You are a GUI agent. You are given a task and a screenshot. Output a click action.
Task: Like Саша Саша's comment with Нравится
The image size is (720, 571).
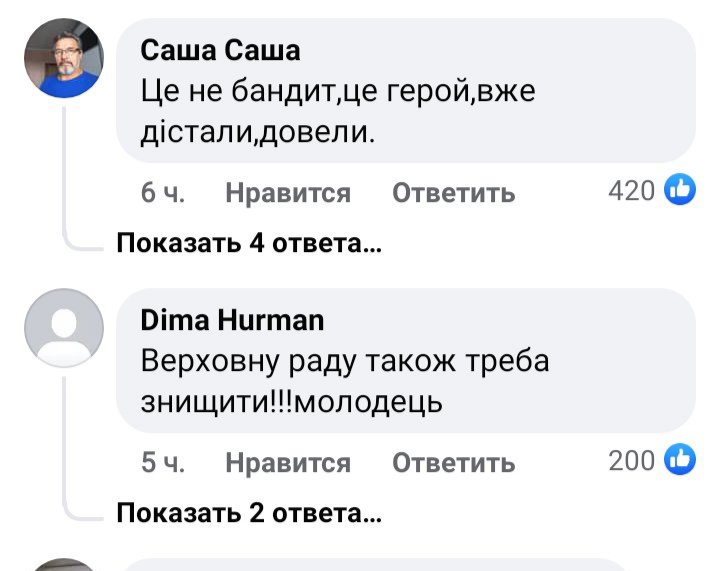click(288, 192)
